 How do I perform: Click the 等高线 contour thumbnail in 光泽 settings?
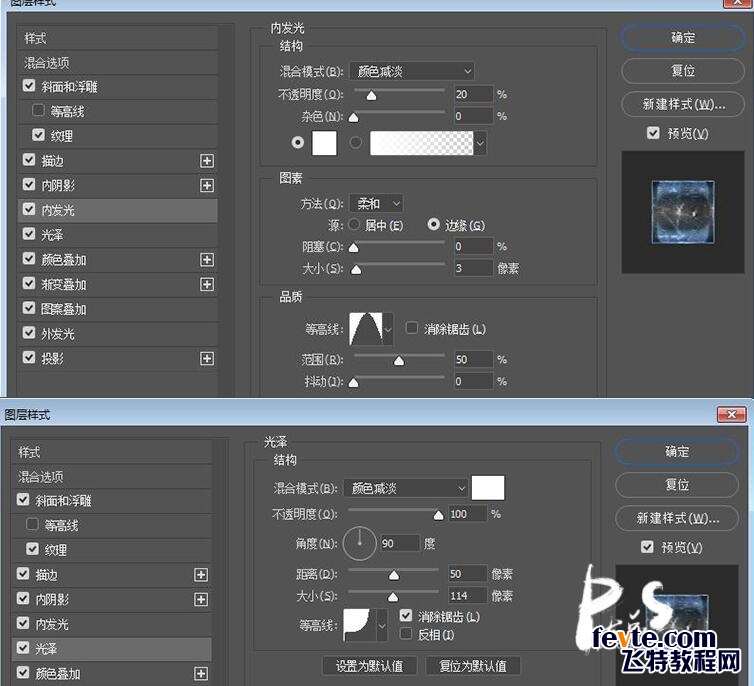(358, 625)
